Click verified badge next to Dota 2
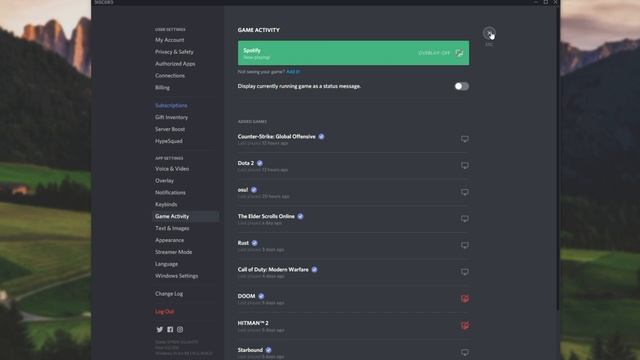This screenshot has height=360, width=640. [x=260, y=163]
